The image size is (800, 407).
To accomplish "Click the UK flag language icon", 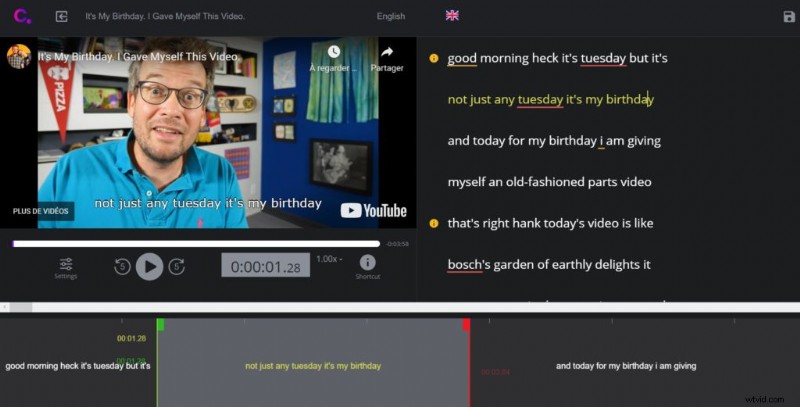I will tap(452, 15).
